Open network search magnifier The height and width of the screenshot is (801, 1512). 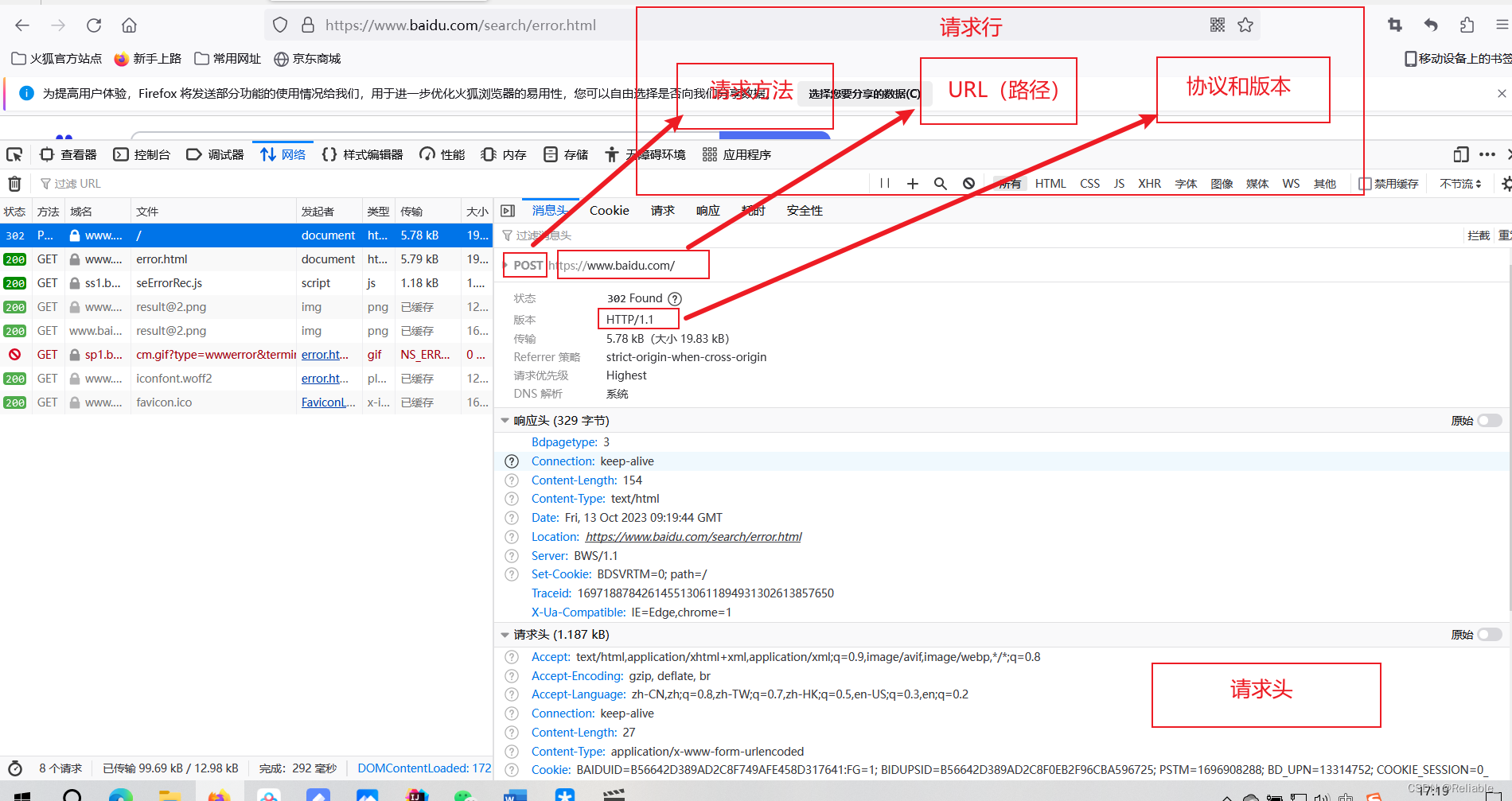click(941, 184)
